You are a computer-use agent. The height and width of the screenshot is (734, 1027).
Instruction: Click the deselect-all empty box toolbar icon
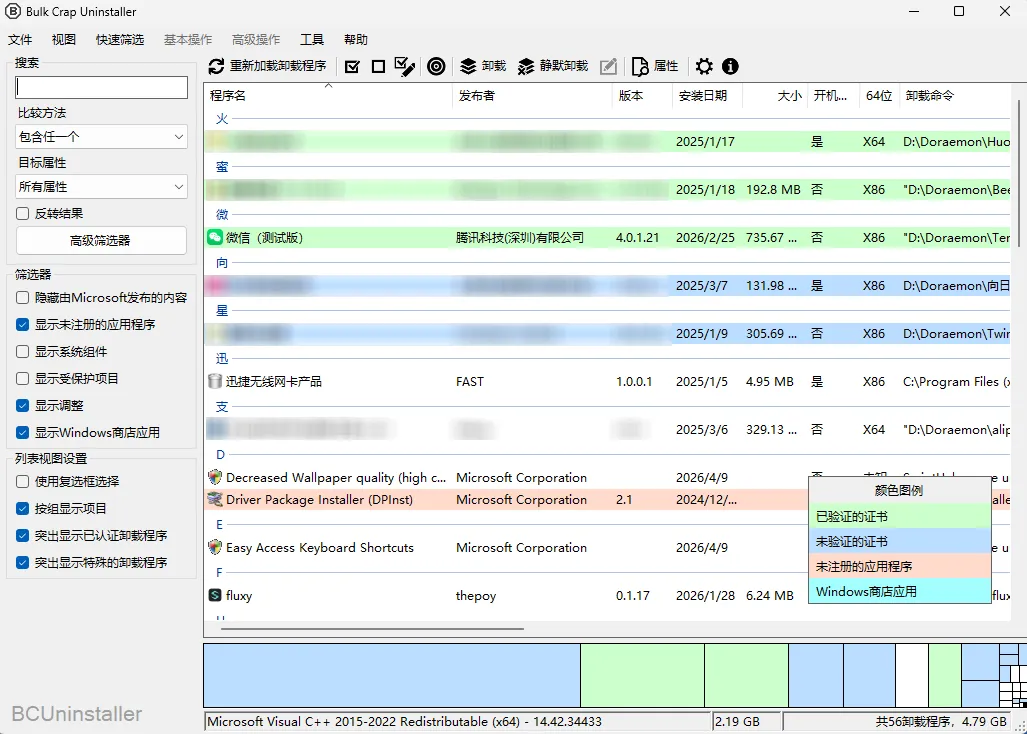(x=378, y=66)
